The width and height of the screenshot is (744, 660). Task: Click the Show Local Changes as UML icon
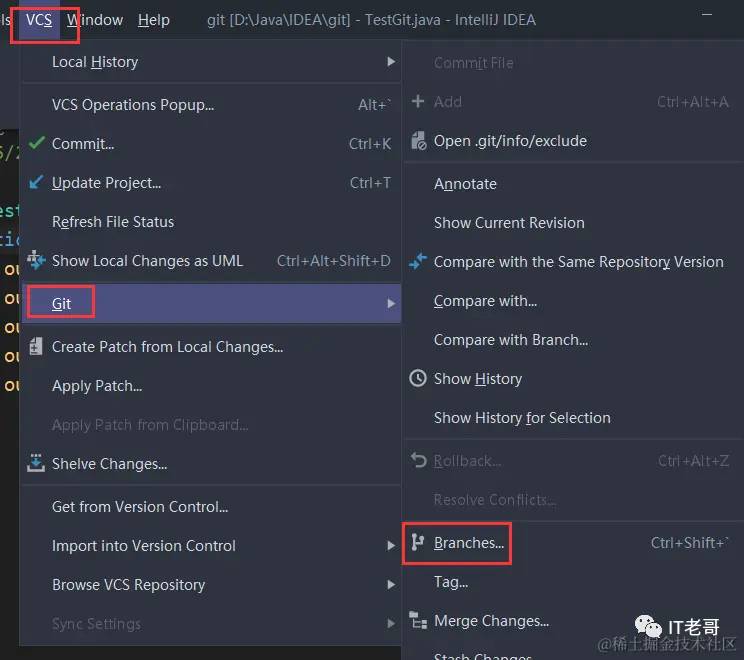(x=36, y=260)
